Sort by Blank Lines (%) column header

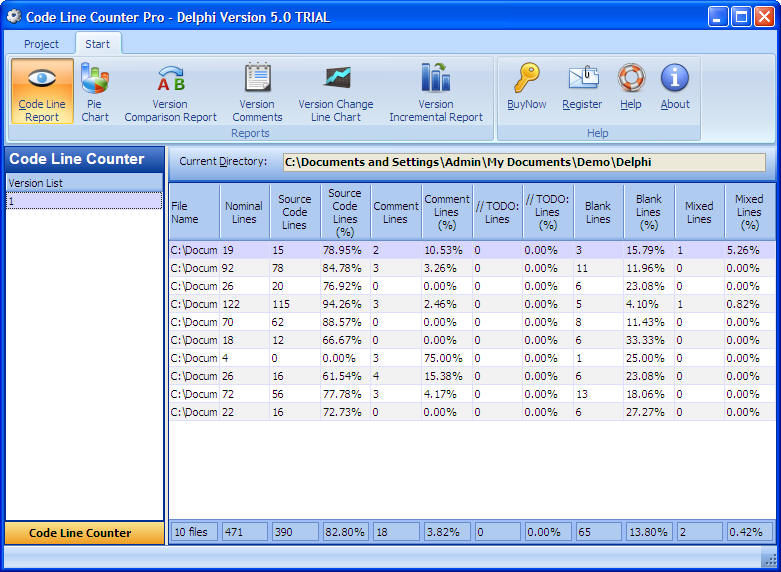click(648, 212)
